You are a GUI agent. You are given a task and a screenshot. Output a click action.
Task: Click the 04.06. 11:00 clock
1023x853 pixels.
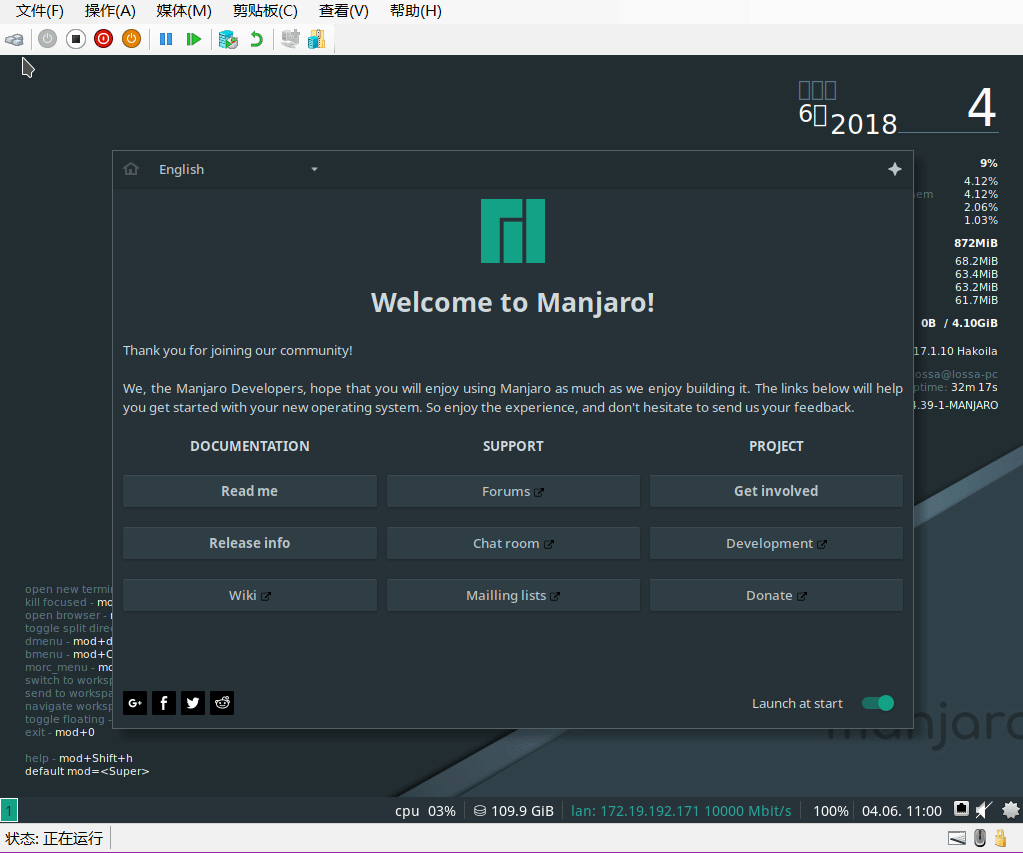click(902, 811)
